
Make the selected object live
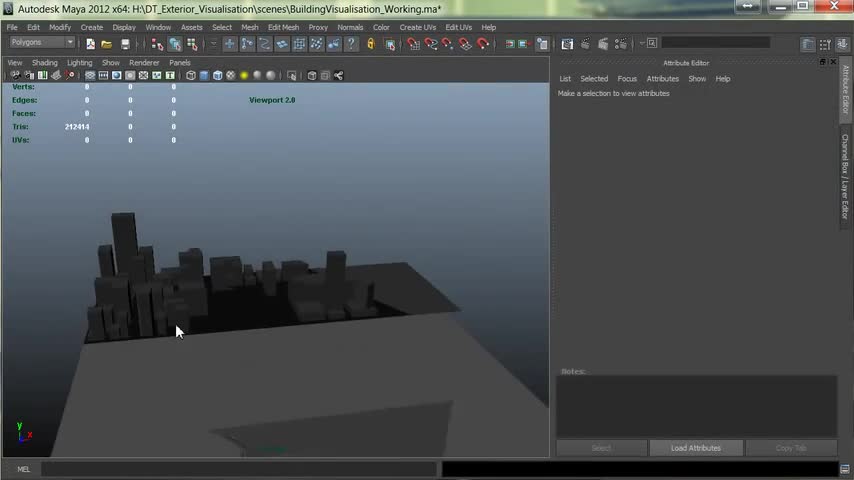(483, 44)
